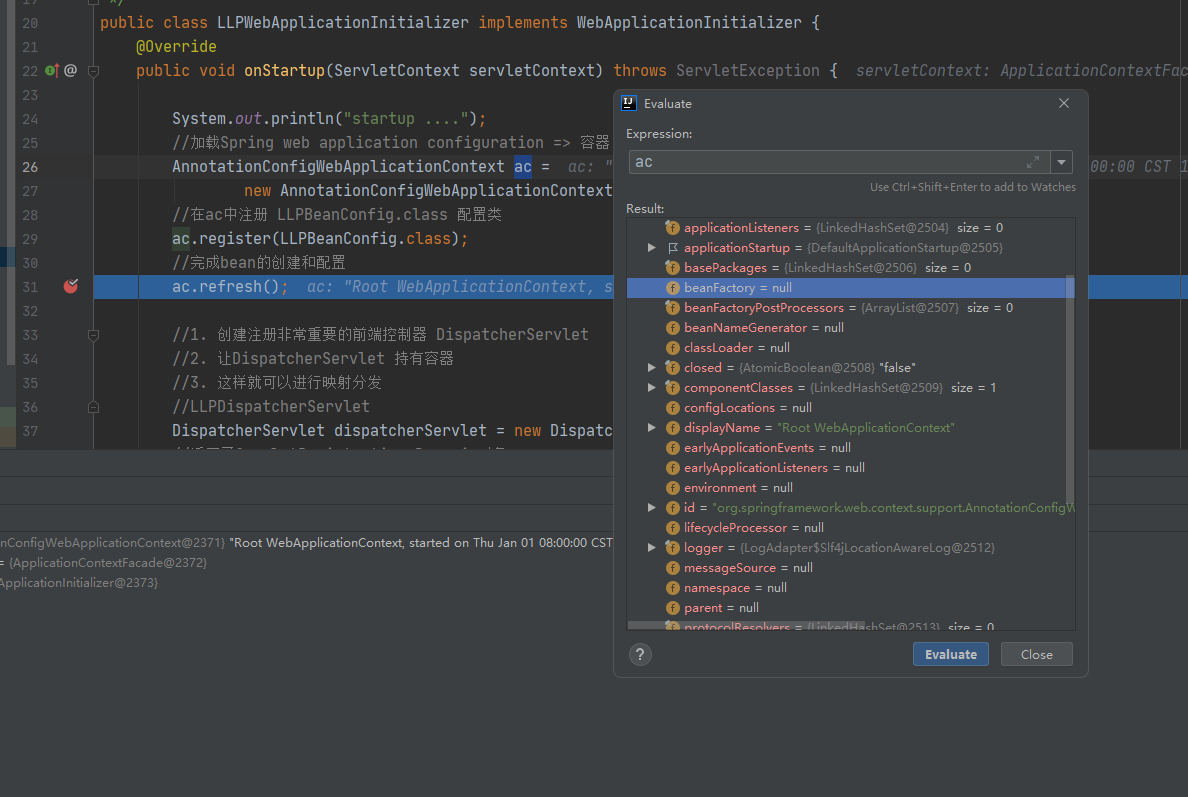Click the field icon beside namespace
Viewport: 1188px width, 797px height.
coord(672,588)
